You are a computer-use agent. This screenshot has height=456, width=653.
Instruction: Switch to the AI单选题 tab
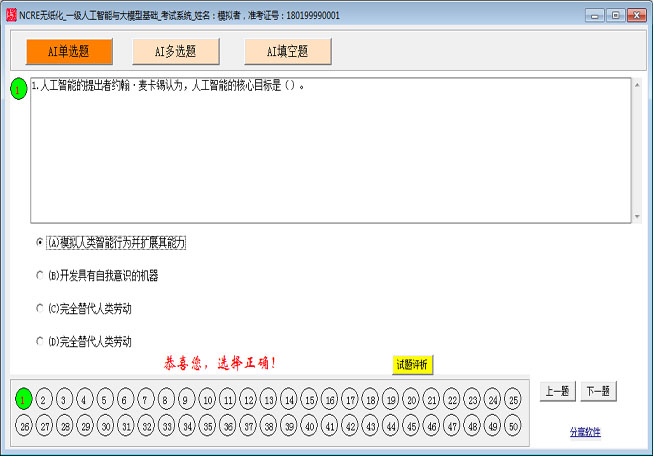click(69, 52)
